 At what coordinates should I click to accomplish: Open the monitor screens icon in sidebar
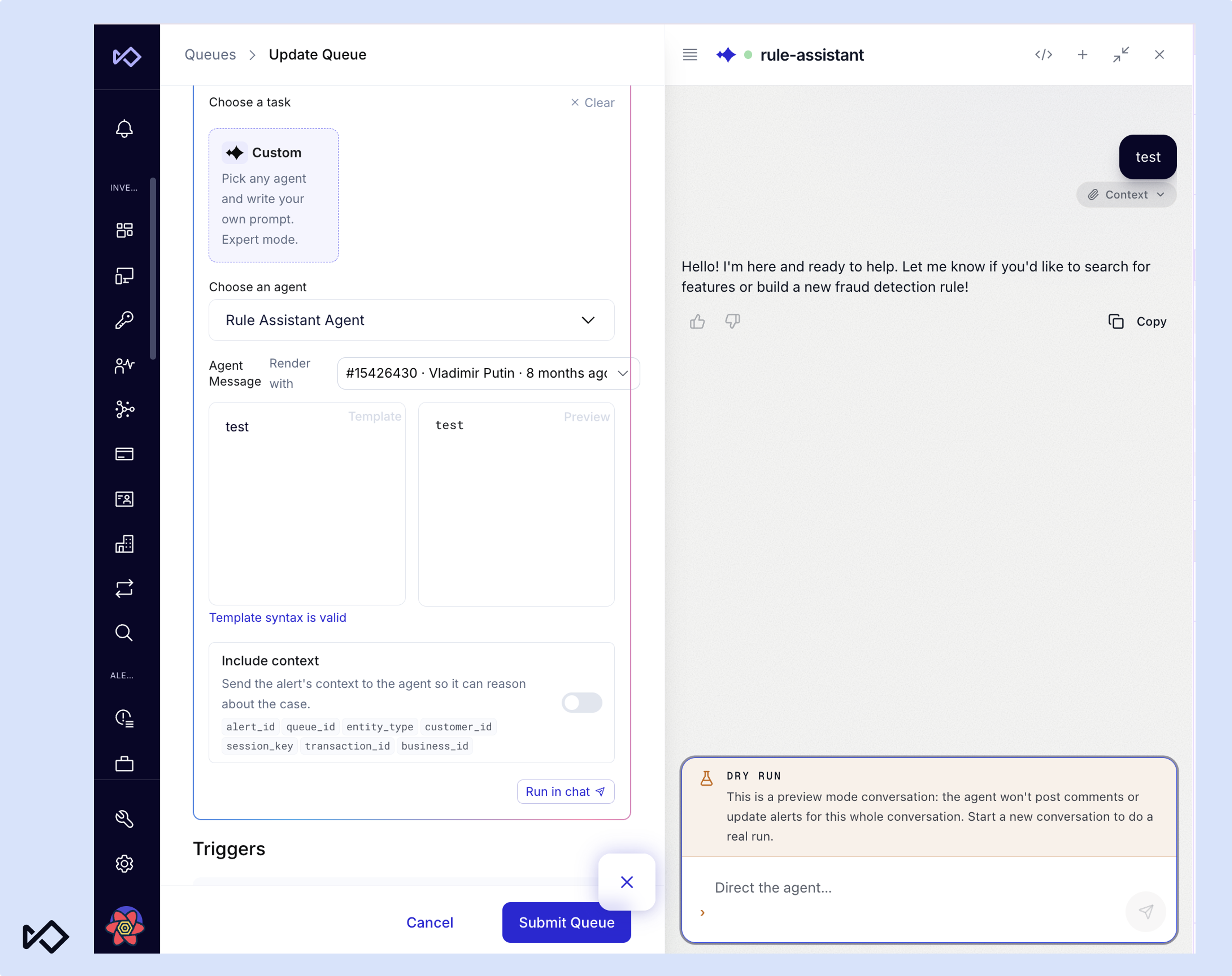coord(124,276)
